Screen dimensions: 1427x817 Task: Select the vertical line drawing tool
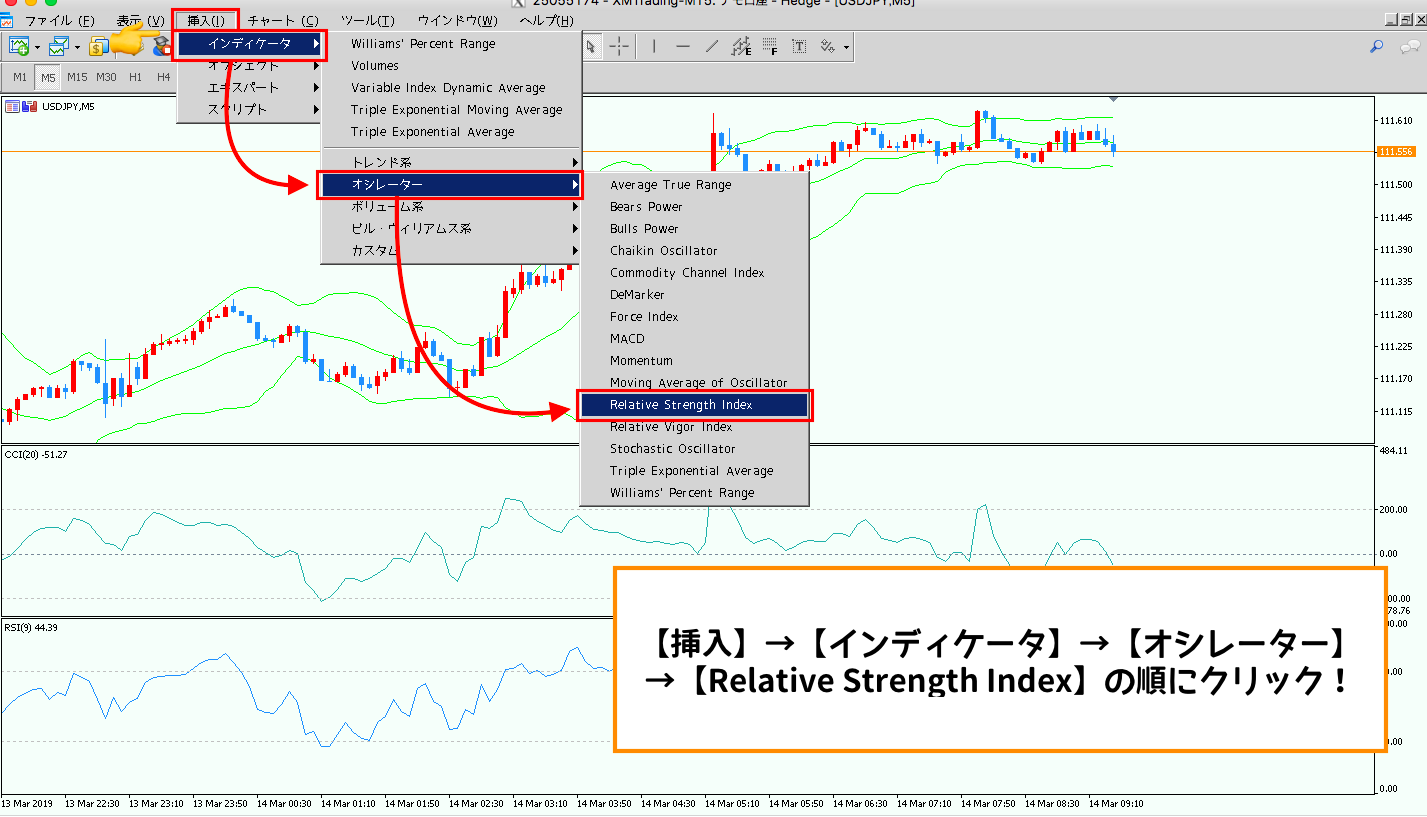[654, 46]
